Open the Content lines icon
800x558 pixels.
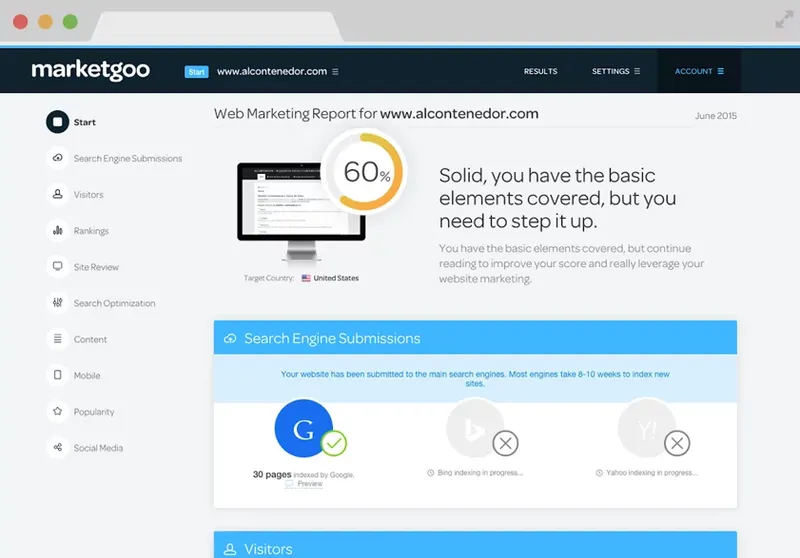(x=58, y=339)
